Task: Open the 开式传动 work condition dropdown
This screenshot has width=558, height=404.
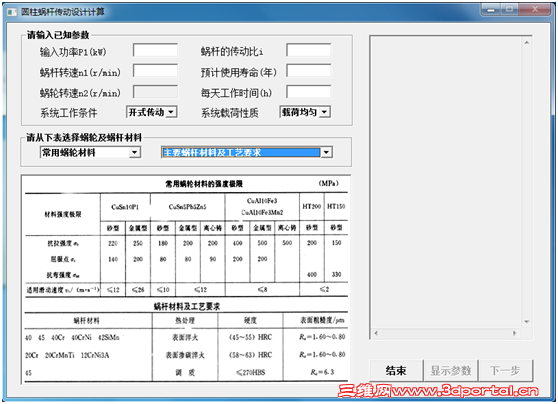Action: [171, 112]
